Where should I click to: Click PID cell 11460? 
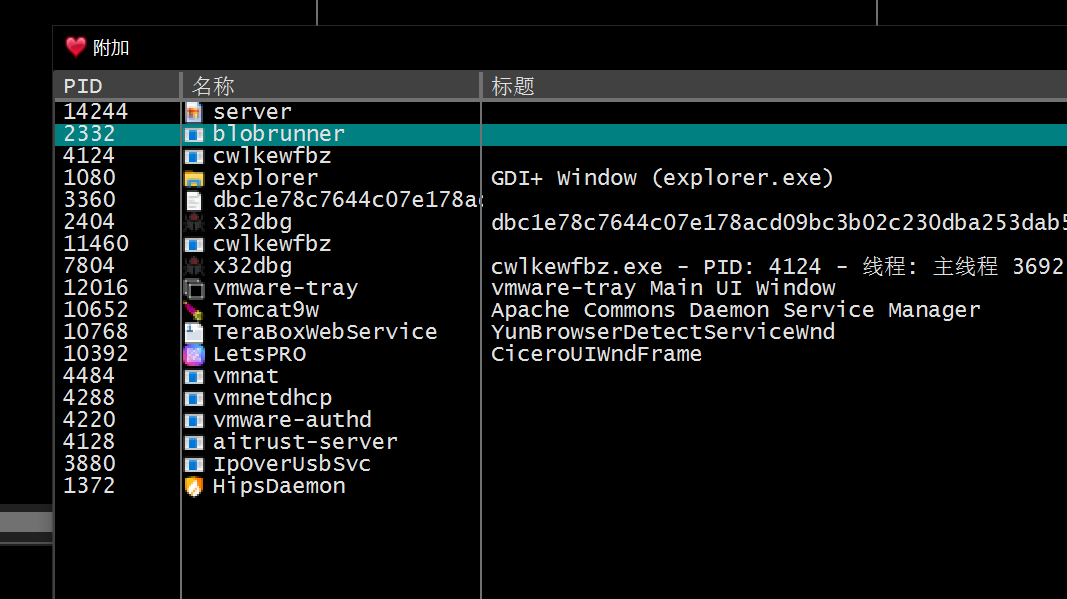coord(96,244)
